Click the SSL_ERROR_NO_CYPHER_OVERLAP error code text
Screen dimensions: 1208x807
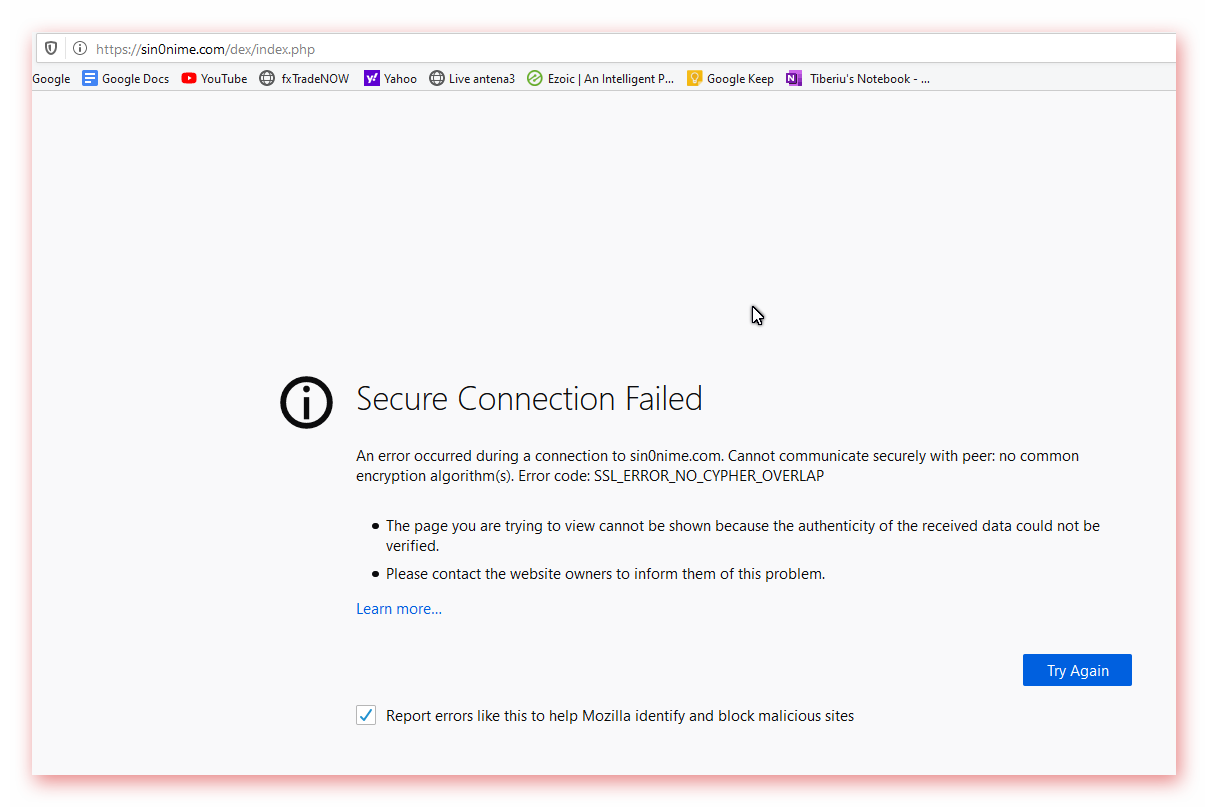point(709,476)
